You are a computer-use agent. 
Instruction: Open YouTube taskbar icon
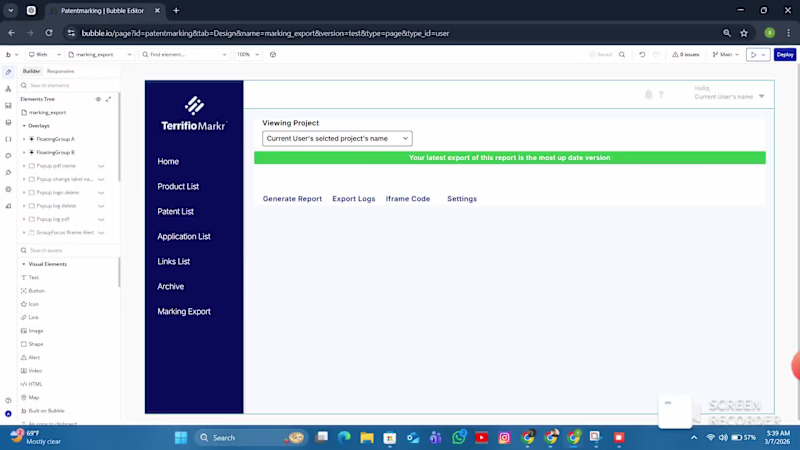[x=482, y=437]
